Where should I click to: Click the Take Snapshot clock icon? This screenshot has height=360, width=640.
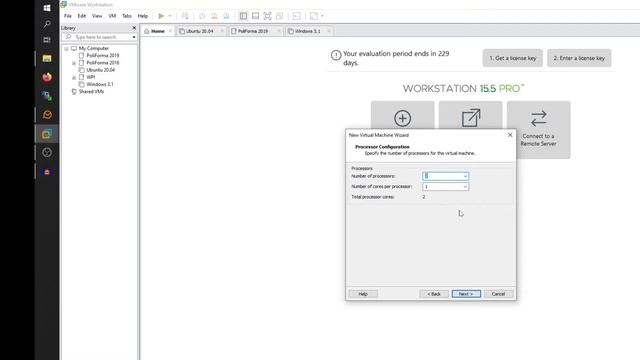(202, 16)
